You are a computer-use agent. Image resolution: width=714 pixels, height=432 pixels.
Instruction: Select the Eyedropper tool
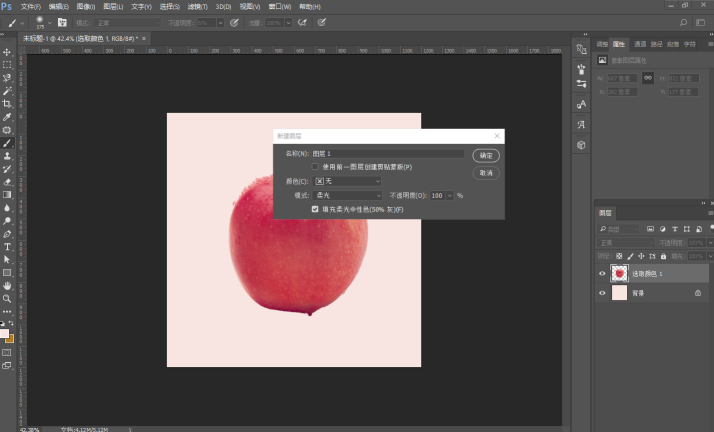[x=7, y=117]
